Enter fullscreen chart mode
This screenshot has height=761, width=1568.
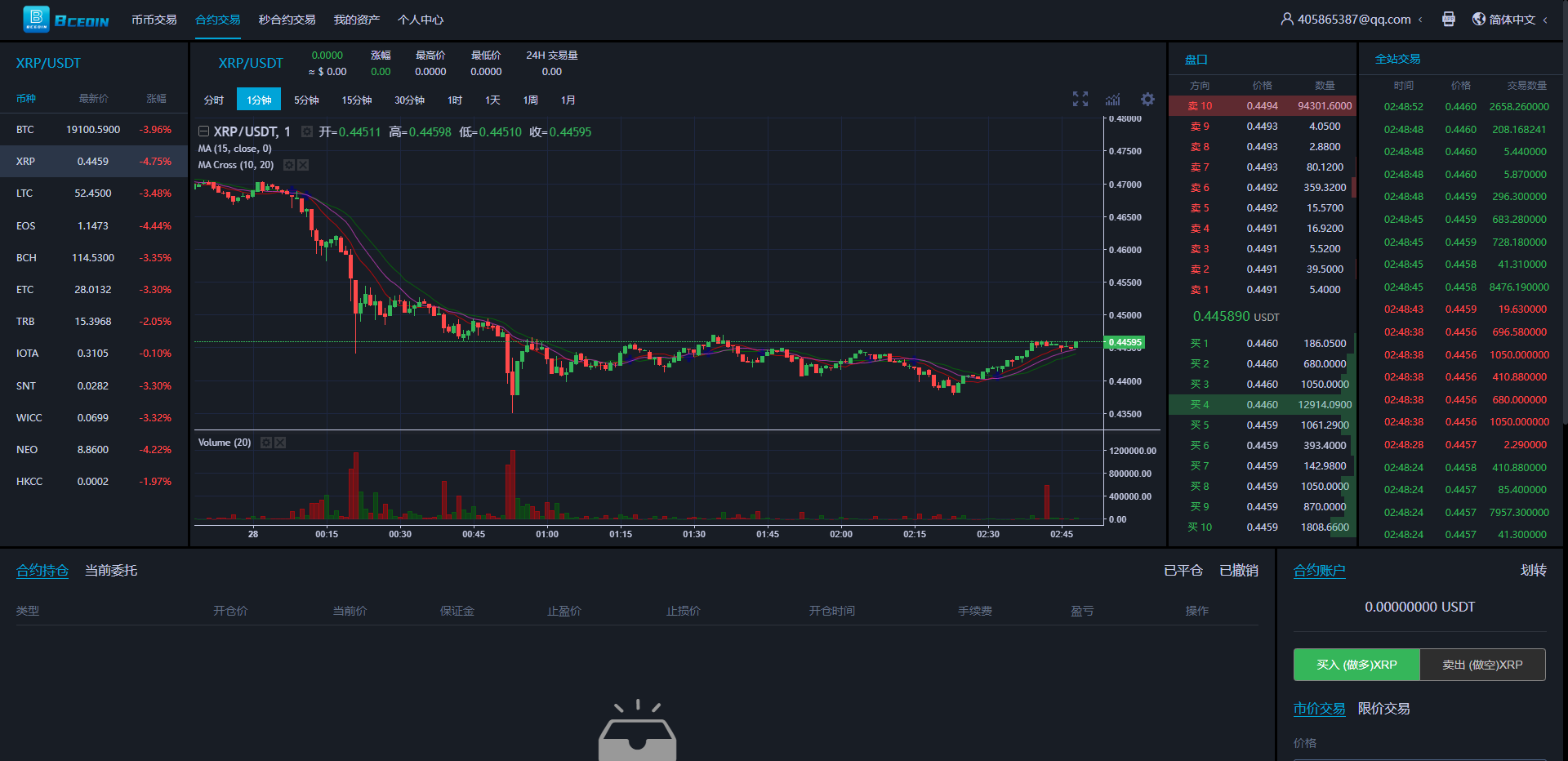(x=1080, y=100)
